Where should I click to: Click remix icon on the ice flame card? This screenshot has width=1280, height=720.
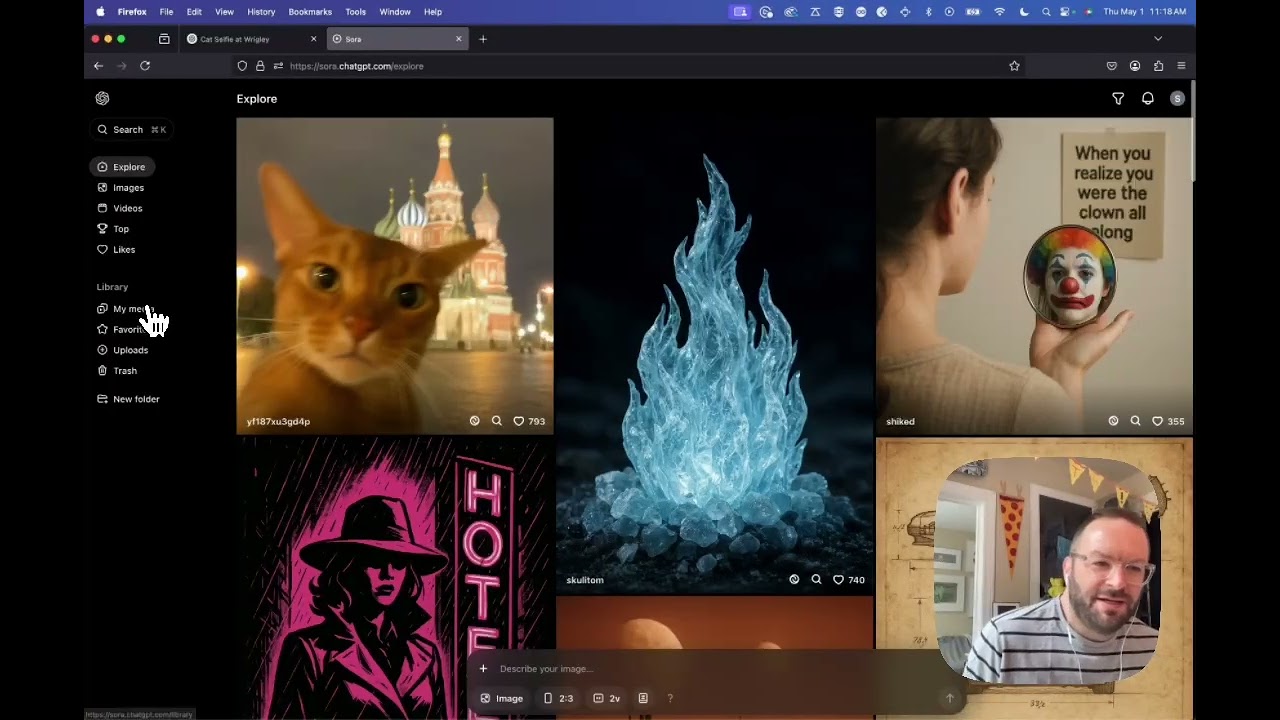[794, 579]
